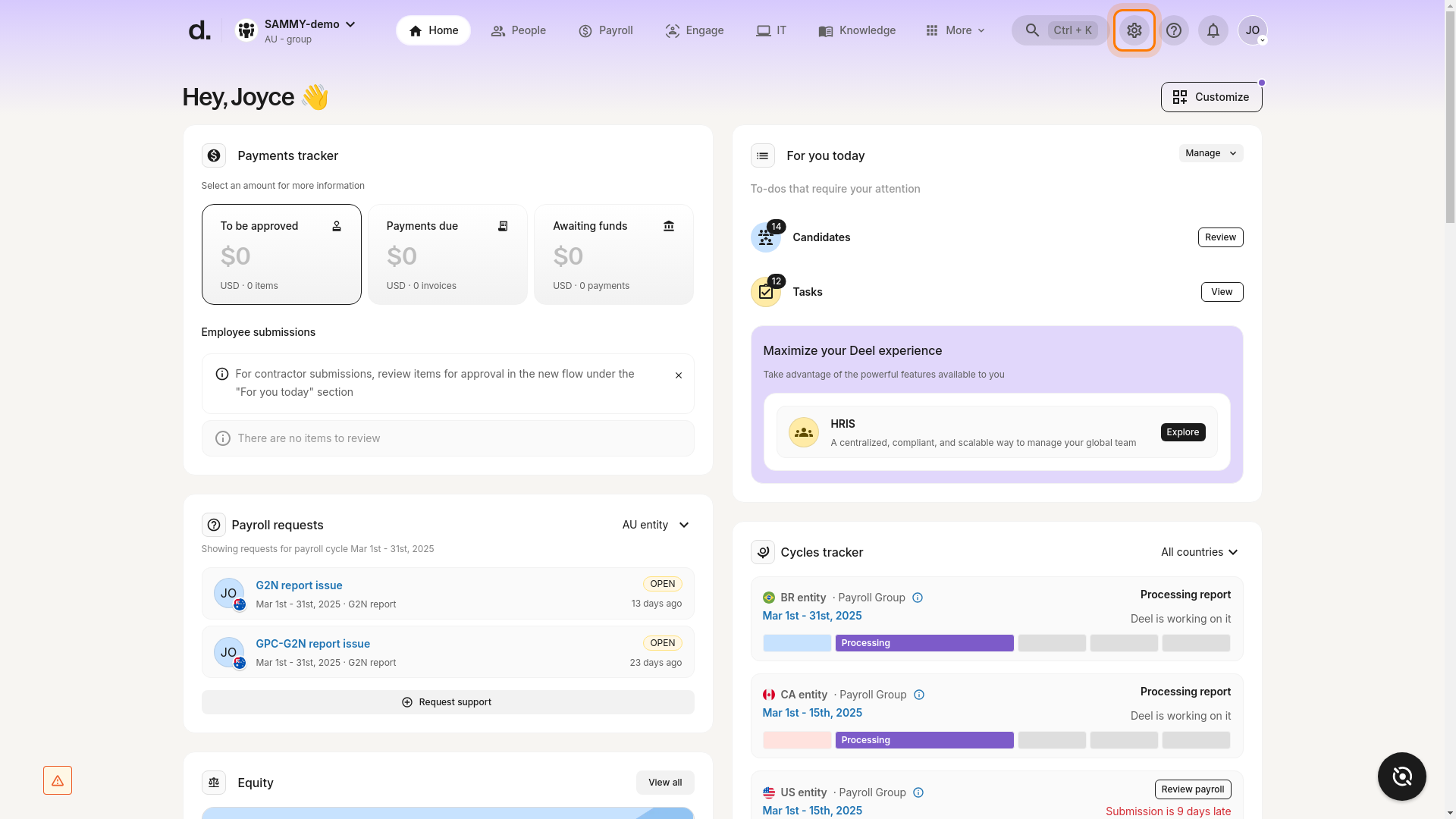This screenshot has height=819, width=1456.
Task: Click the BR entity Brazil flag
Action: [x=768, y=598]
